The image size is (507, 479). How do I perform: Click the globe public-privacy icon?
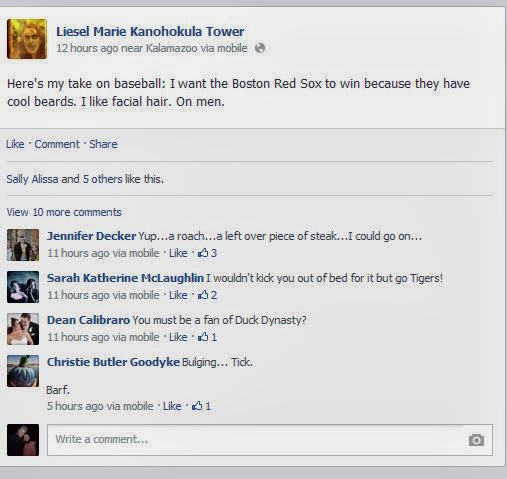pos(260,48)
